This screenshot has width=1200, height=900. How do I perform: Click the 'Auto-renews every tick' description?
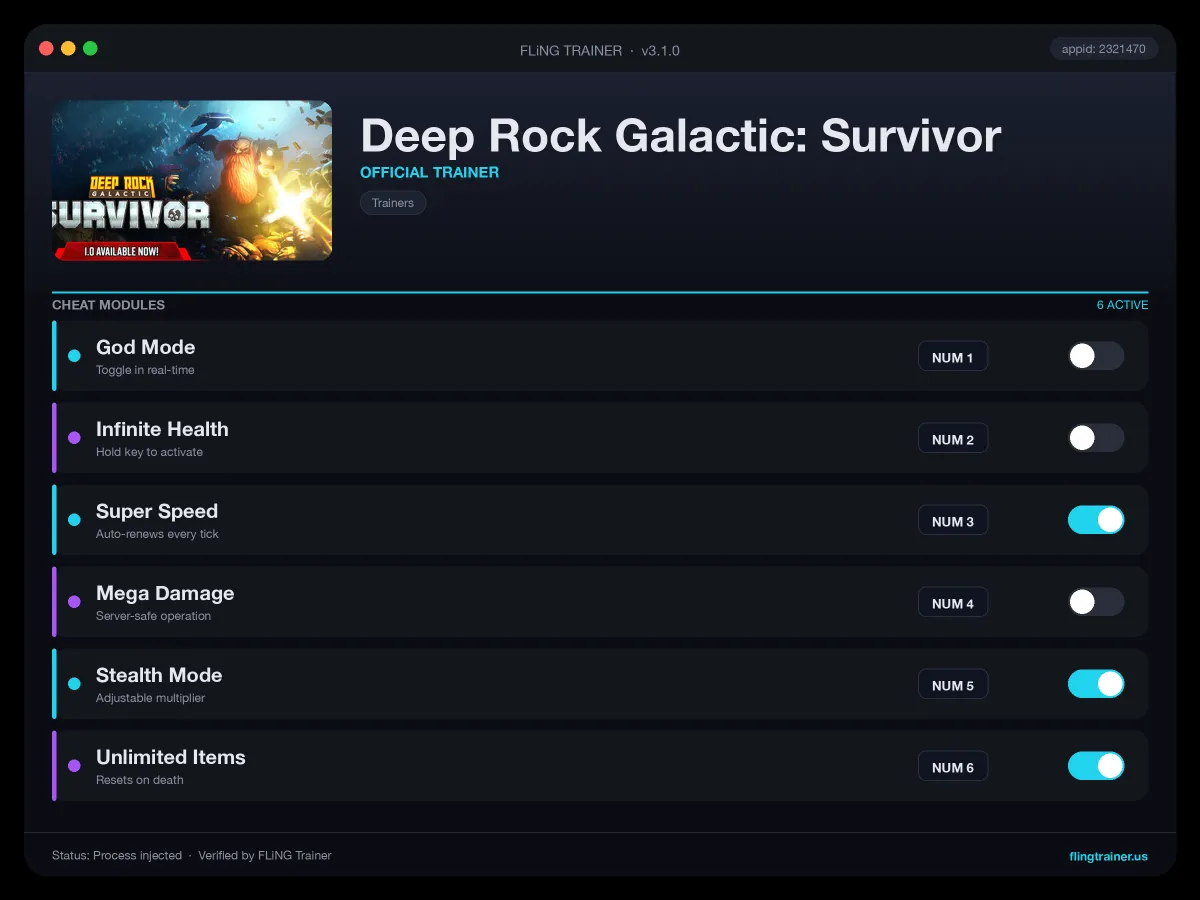pyautogui.click(x=157, y=534)
